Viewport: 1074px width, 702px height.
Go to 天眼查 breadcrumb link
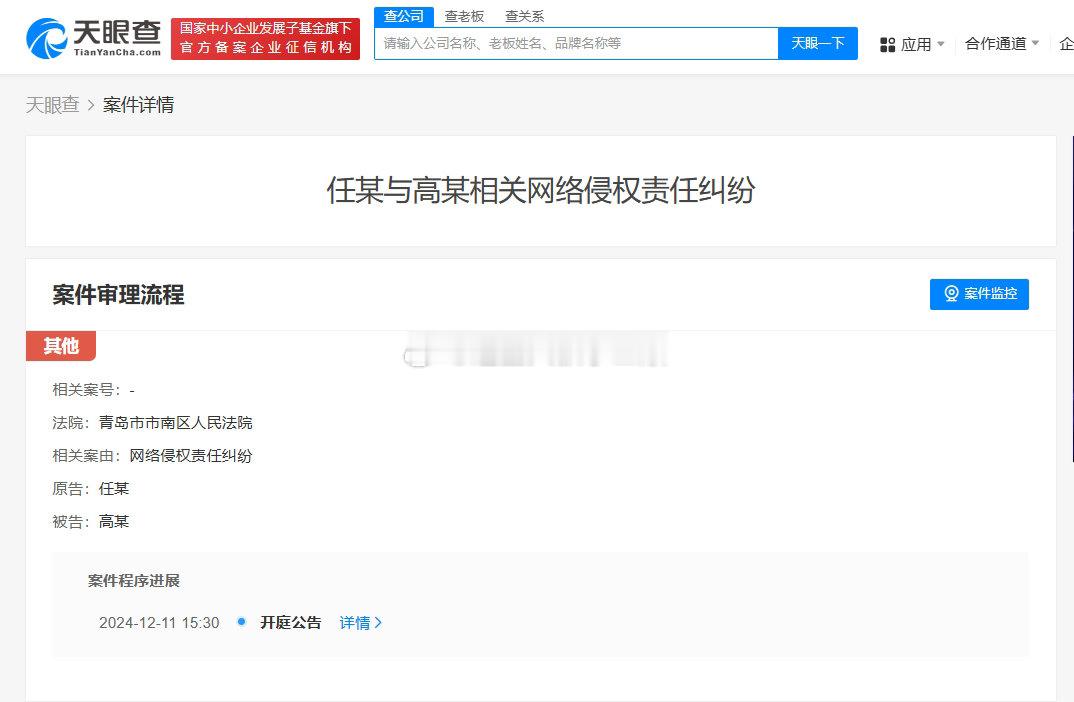pyautogui.click(x=53, y=105)
